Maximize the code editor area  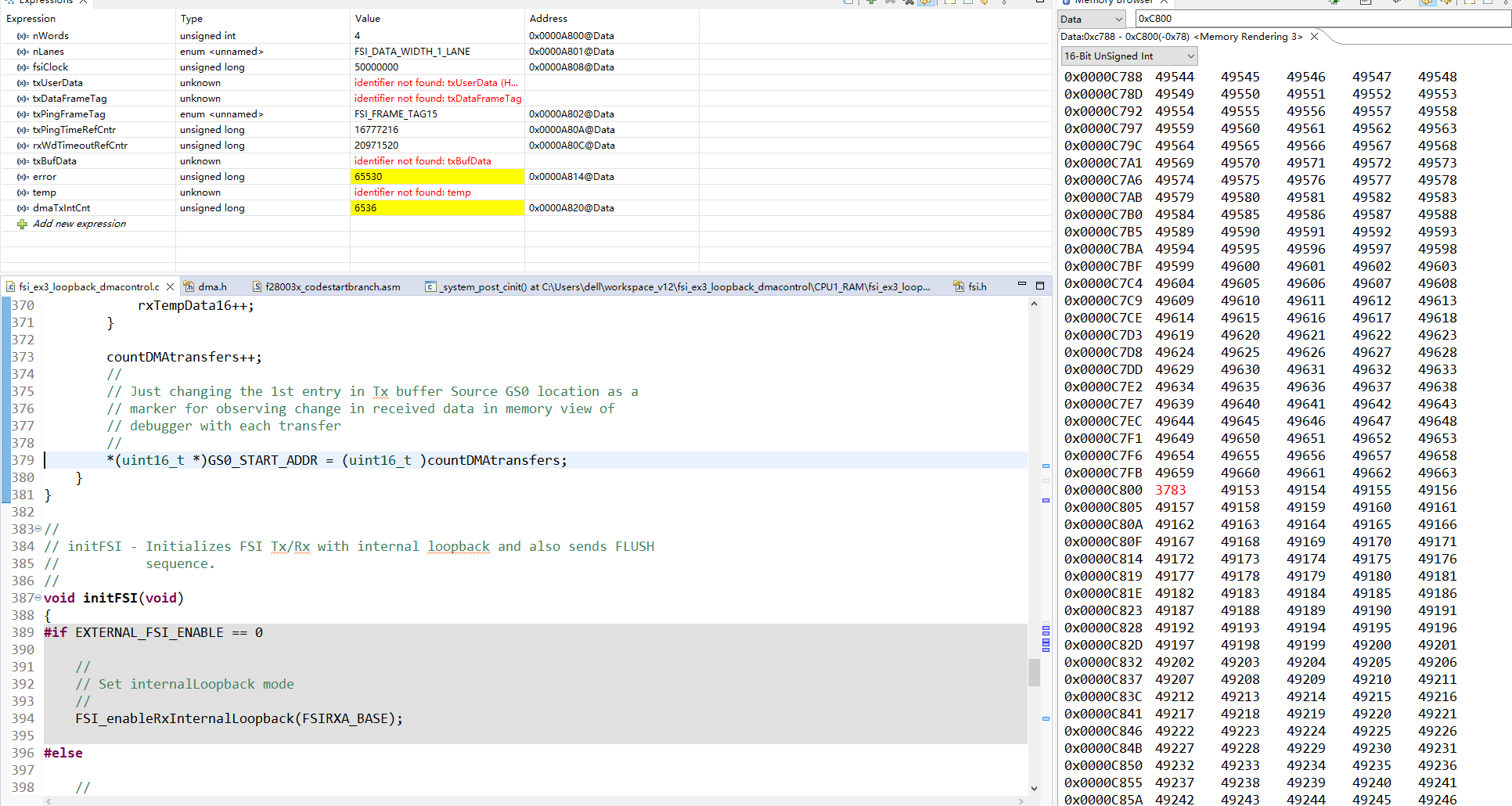(1040, 286)
